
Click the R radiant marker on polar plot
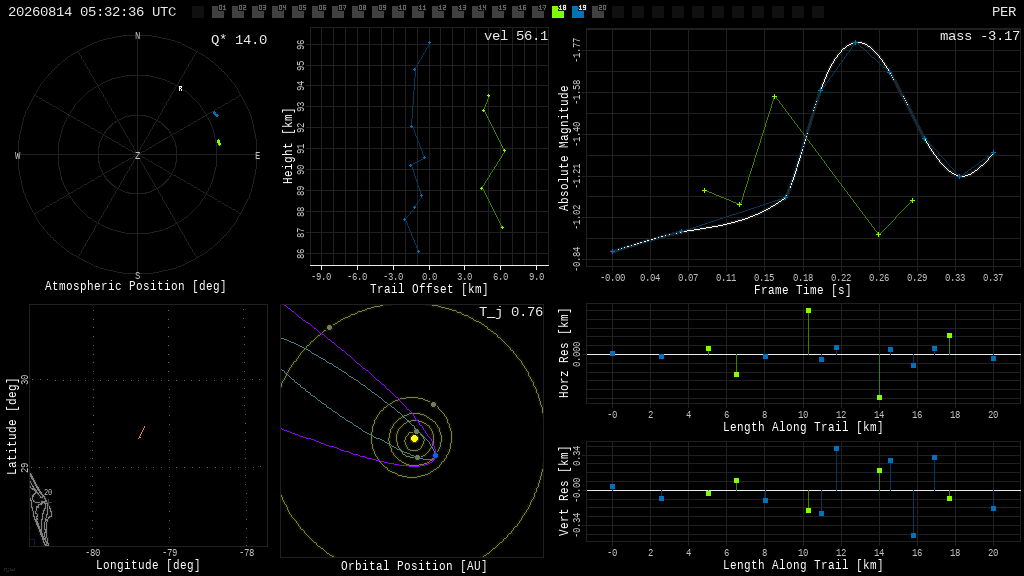click(181, 89)
